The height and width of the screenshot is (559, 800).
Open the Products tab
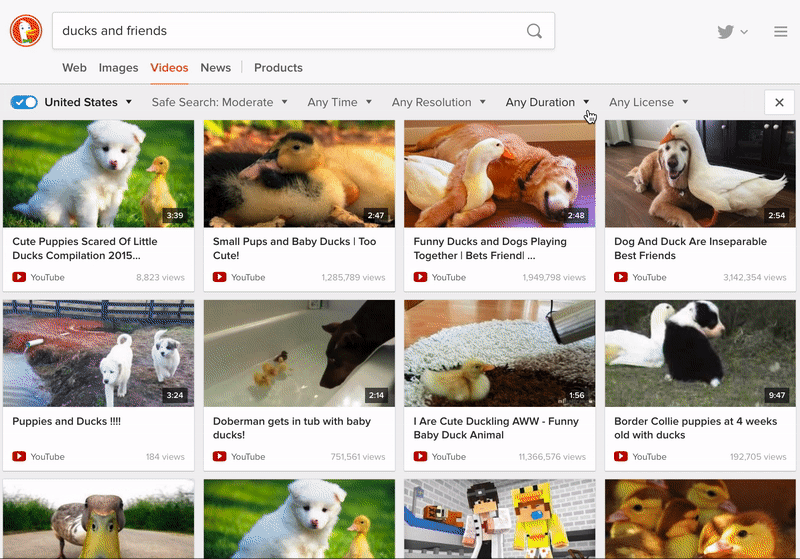[278, 68]
